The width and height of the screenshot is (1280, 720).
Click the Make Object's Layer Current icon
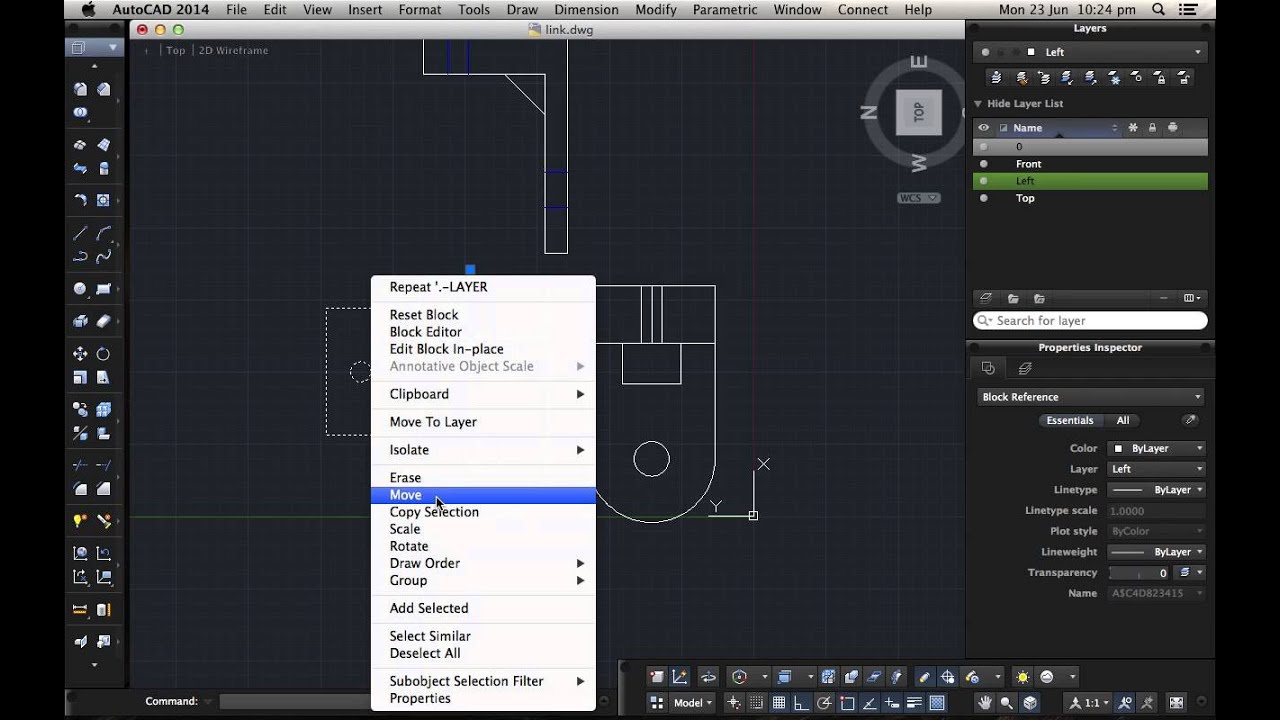point(996,77)
